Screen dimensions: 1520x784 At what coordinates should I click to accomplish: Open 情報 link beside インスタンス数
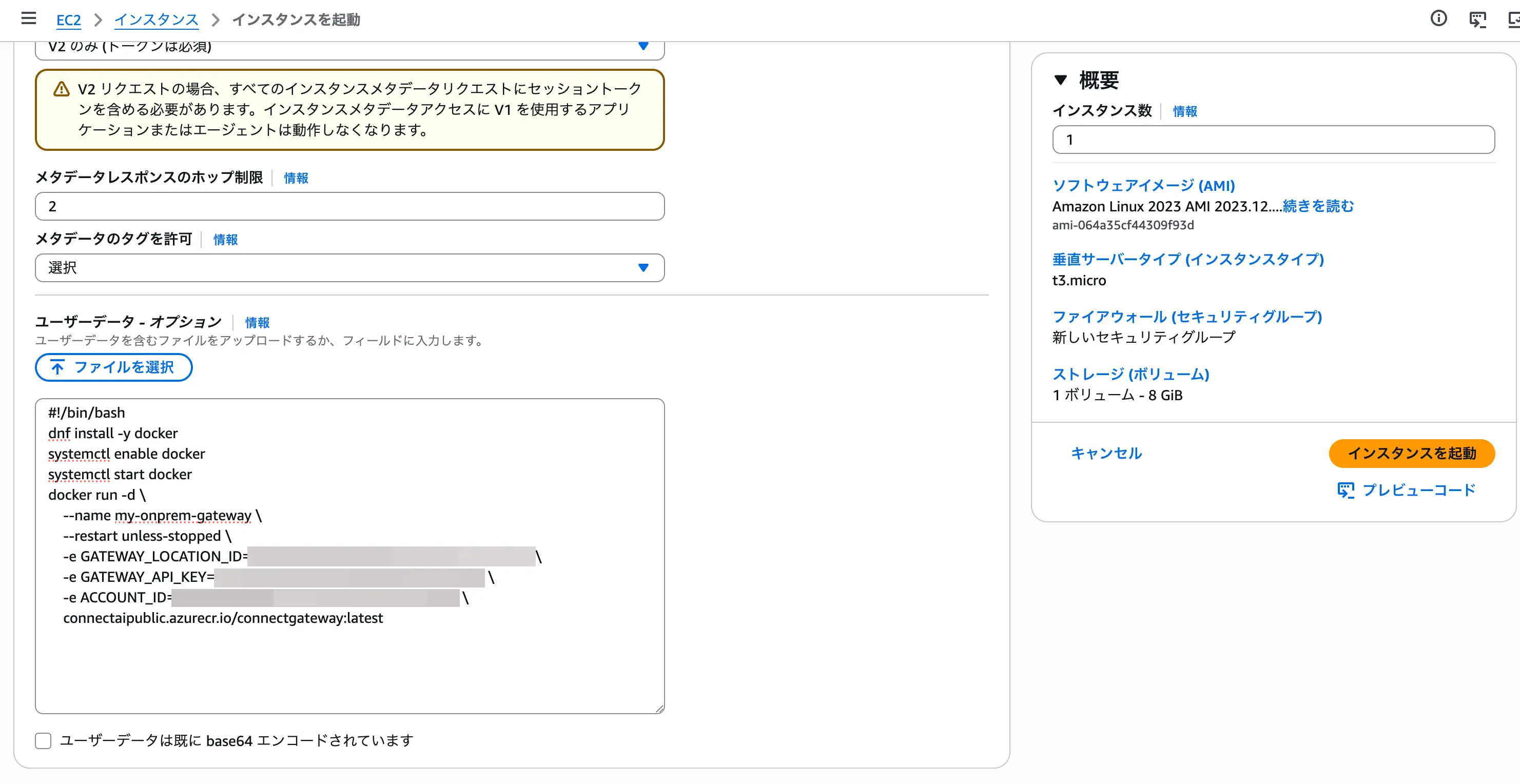tap(1185, 111)
